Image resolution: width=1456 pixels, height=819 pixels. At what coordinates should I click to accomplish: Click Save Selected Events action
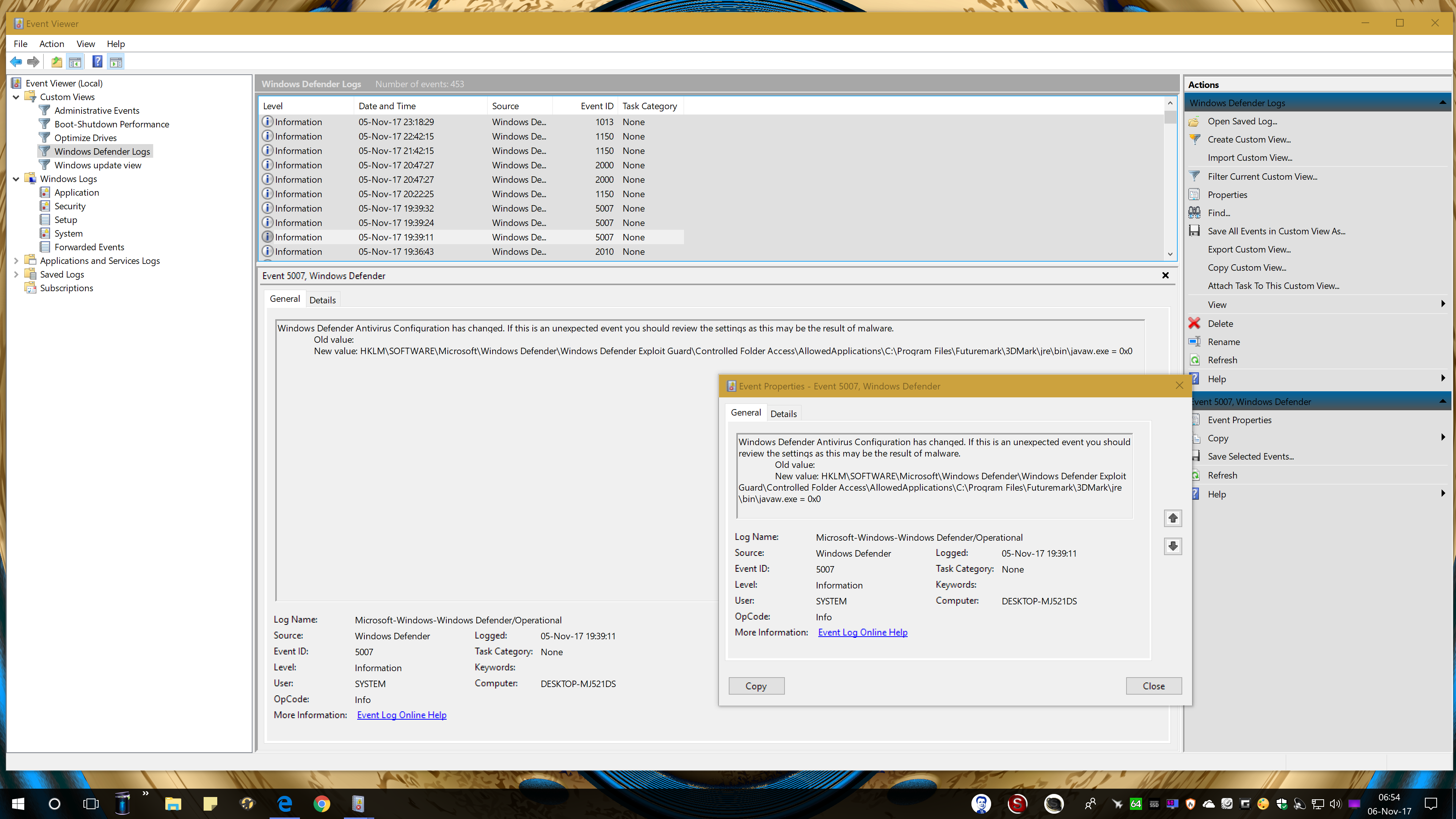point(1250,456)
